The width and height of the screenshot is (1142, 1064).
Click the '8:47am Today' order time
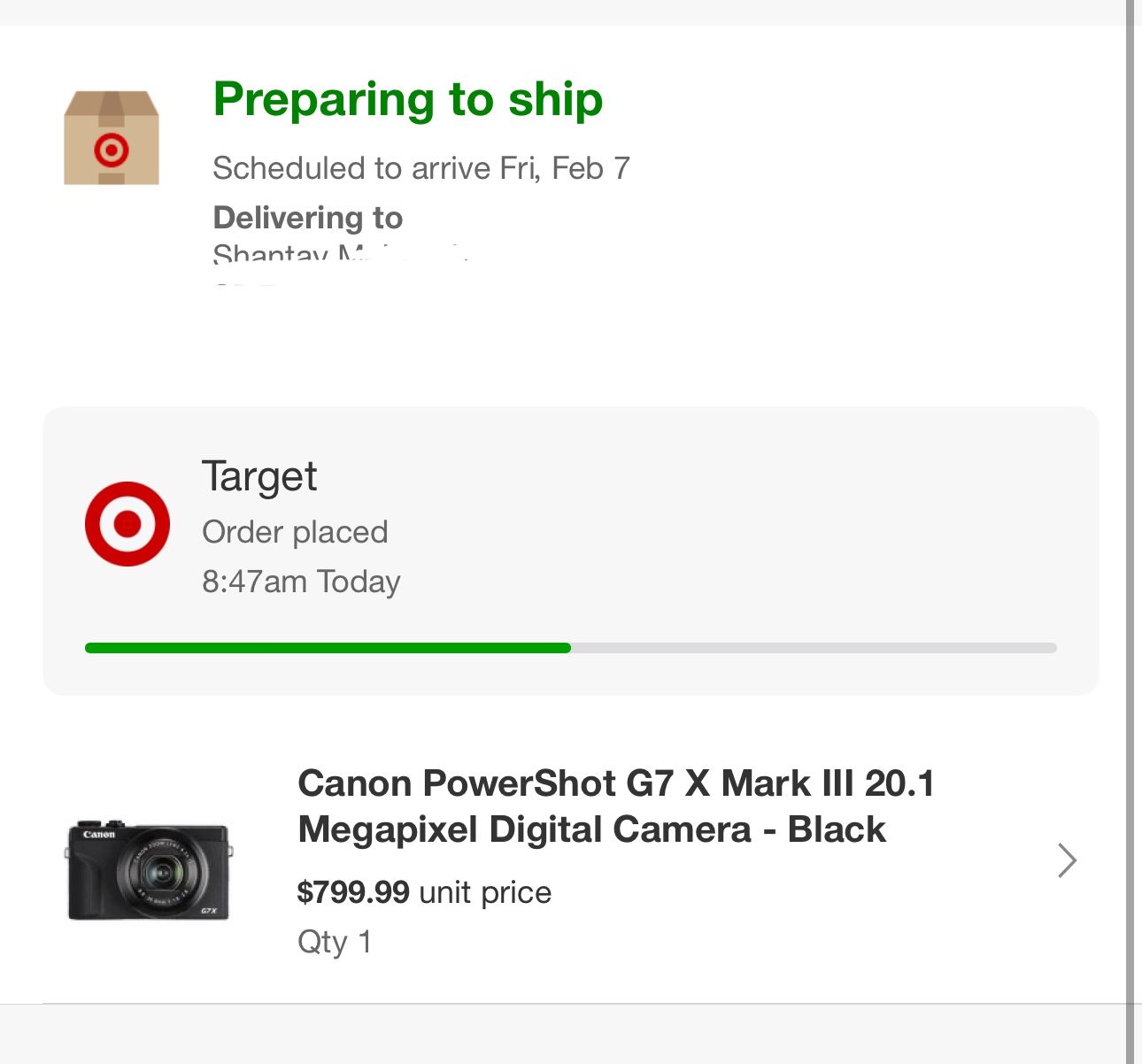coord(301,582)
